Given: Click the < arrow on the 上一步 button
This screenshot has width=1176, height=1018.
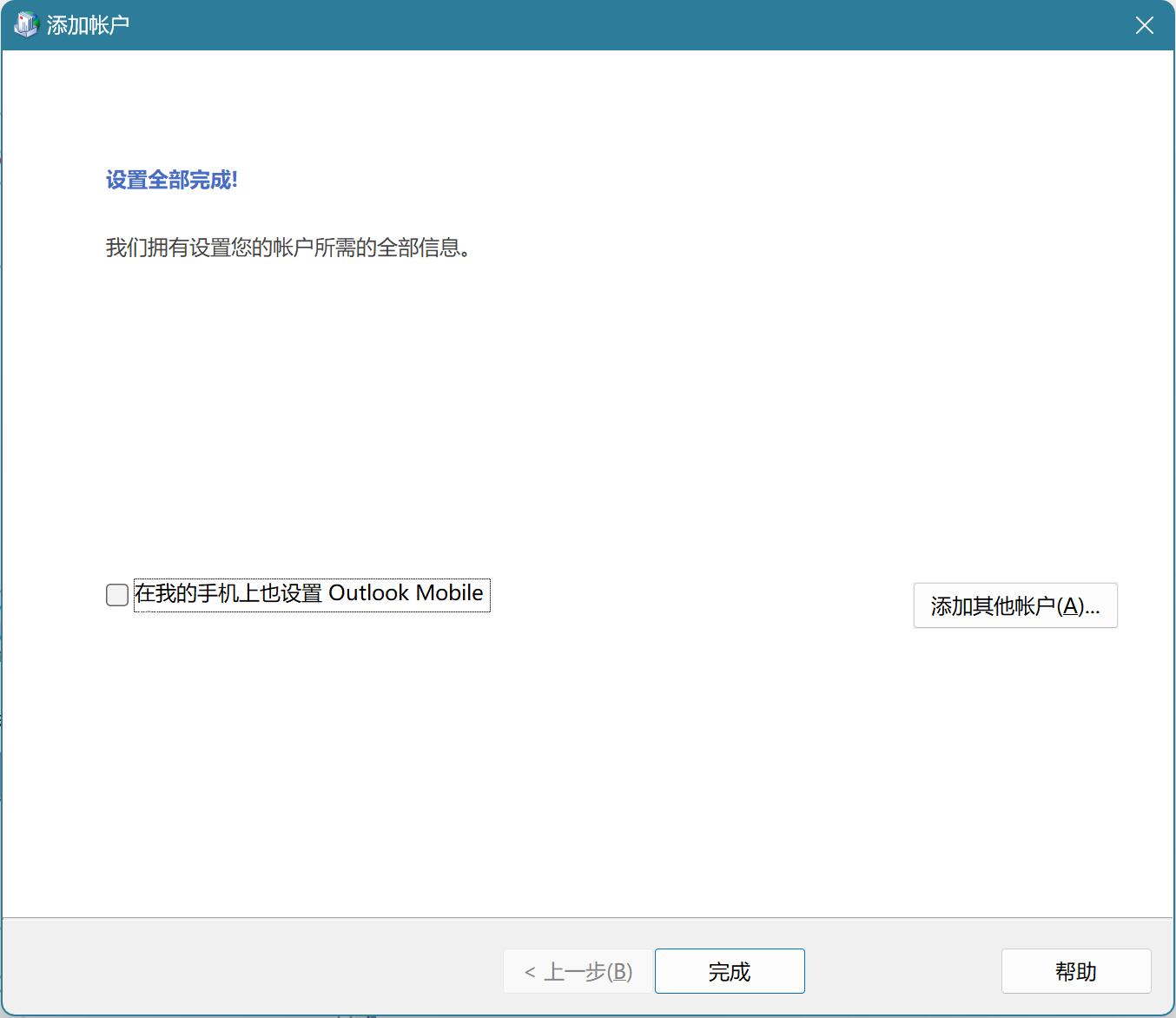Looking at the screenshot, I should [x=530, y=972].
